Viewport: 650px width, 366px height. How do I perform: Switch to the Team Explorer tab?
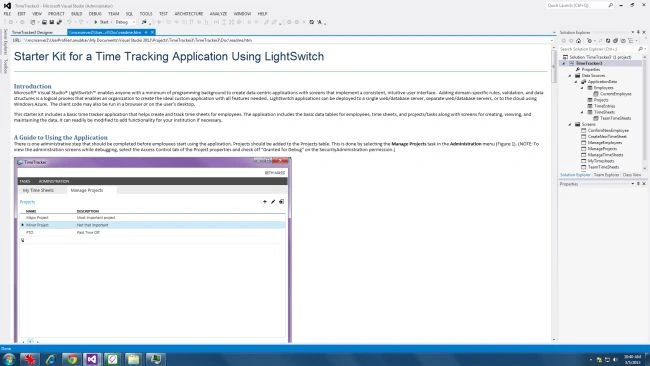point(606,175)
